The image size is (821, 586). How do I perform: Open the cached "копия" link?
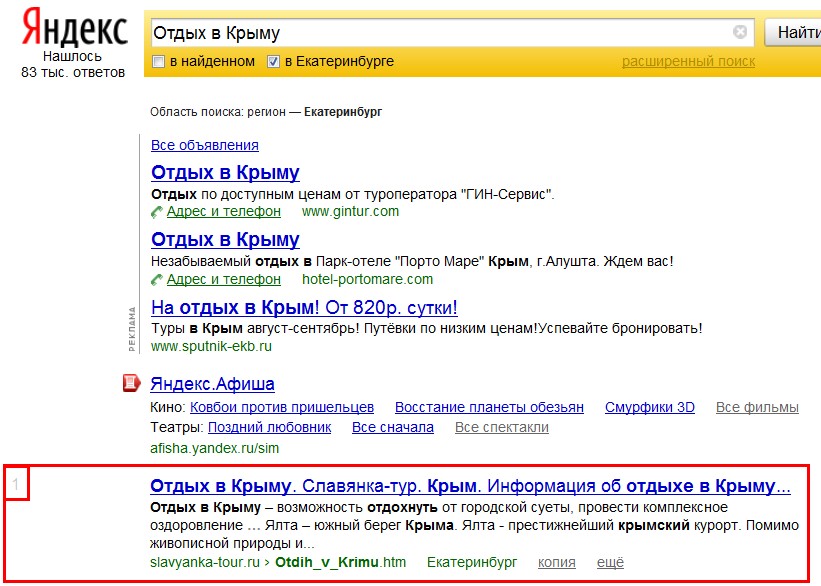(557, 563)
